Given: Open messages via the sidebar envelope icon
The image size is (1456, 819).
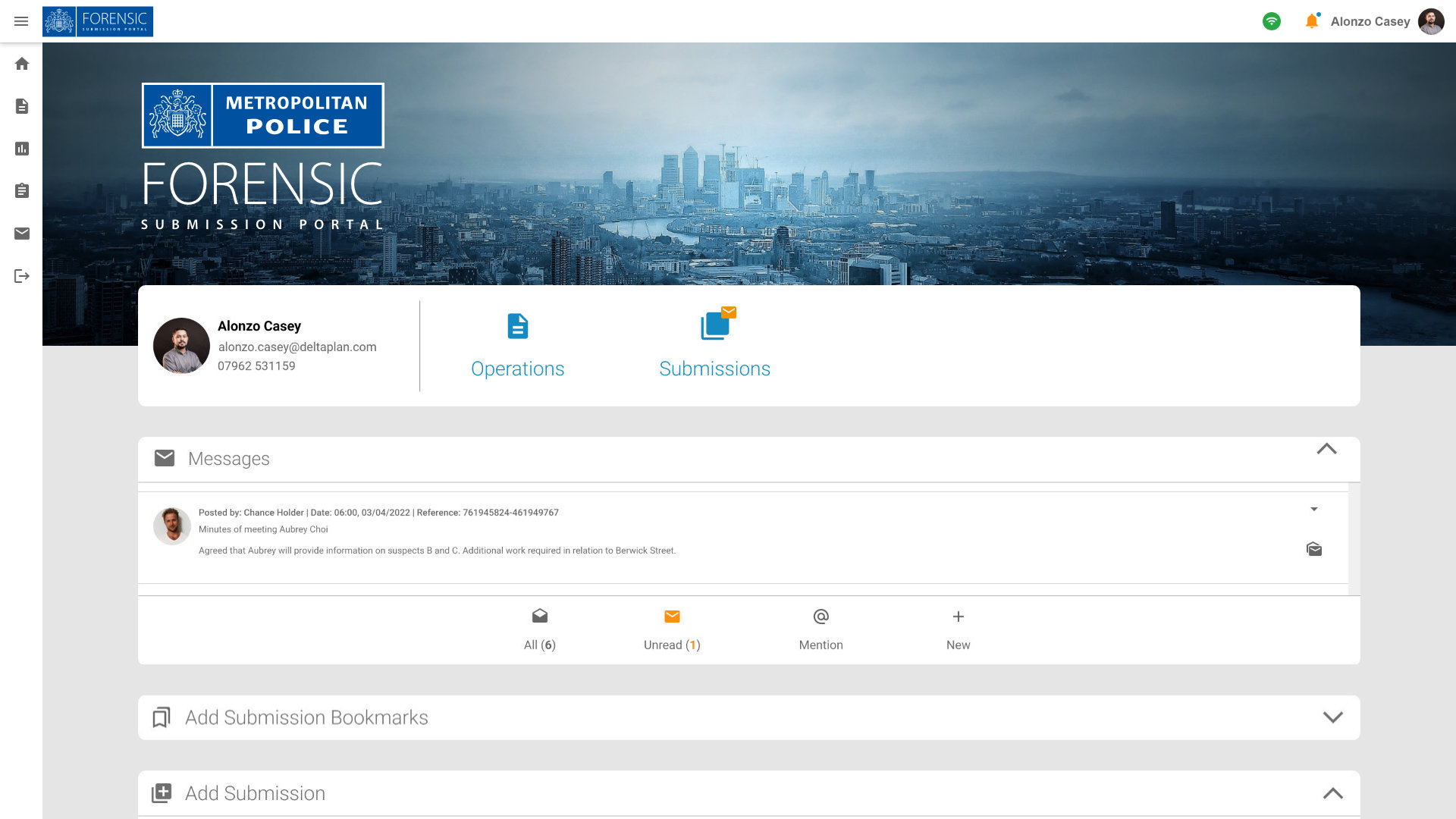Looking at the screenshot, I should [22, 233].
